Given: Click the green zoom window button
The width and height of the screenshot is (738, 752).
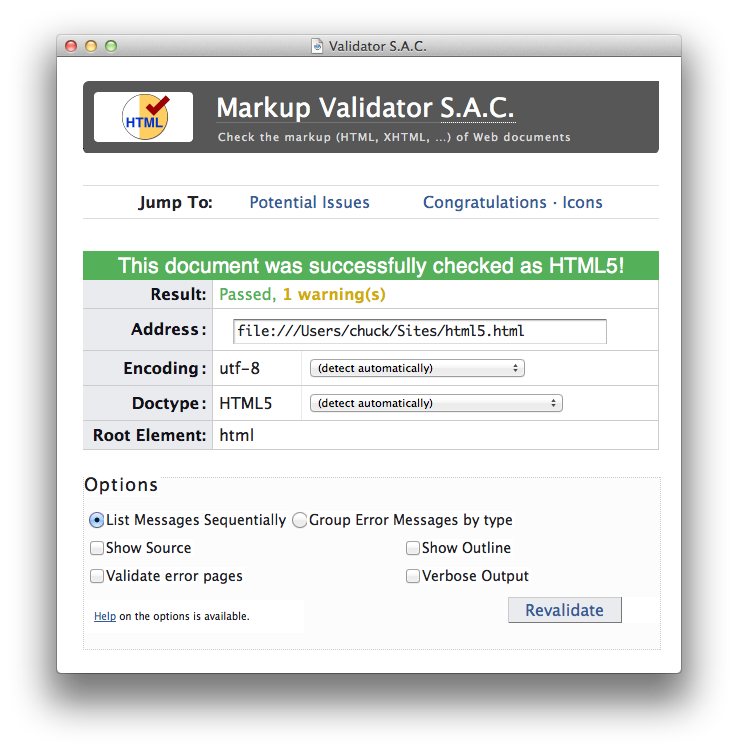Looking at the screenshot, I should click(x=111, y=46).
